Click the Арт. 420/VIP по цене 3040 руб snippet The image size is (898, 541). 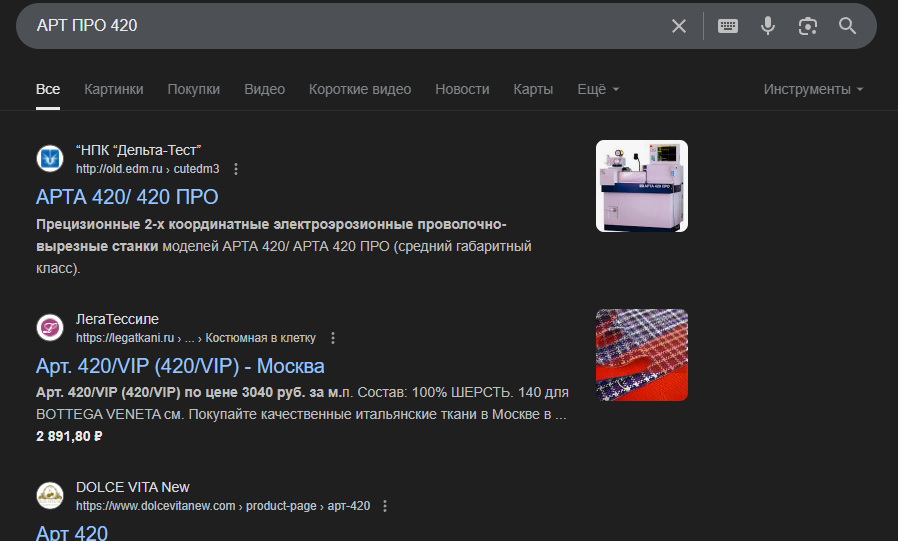point(302,403)
